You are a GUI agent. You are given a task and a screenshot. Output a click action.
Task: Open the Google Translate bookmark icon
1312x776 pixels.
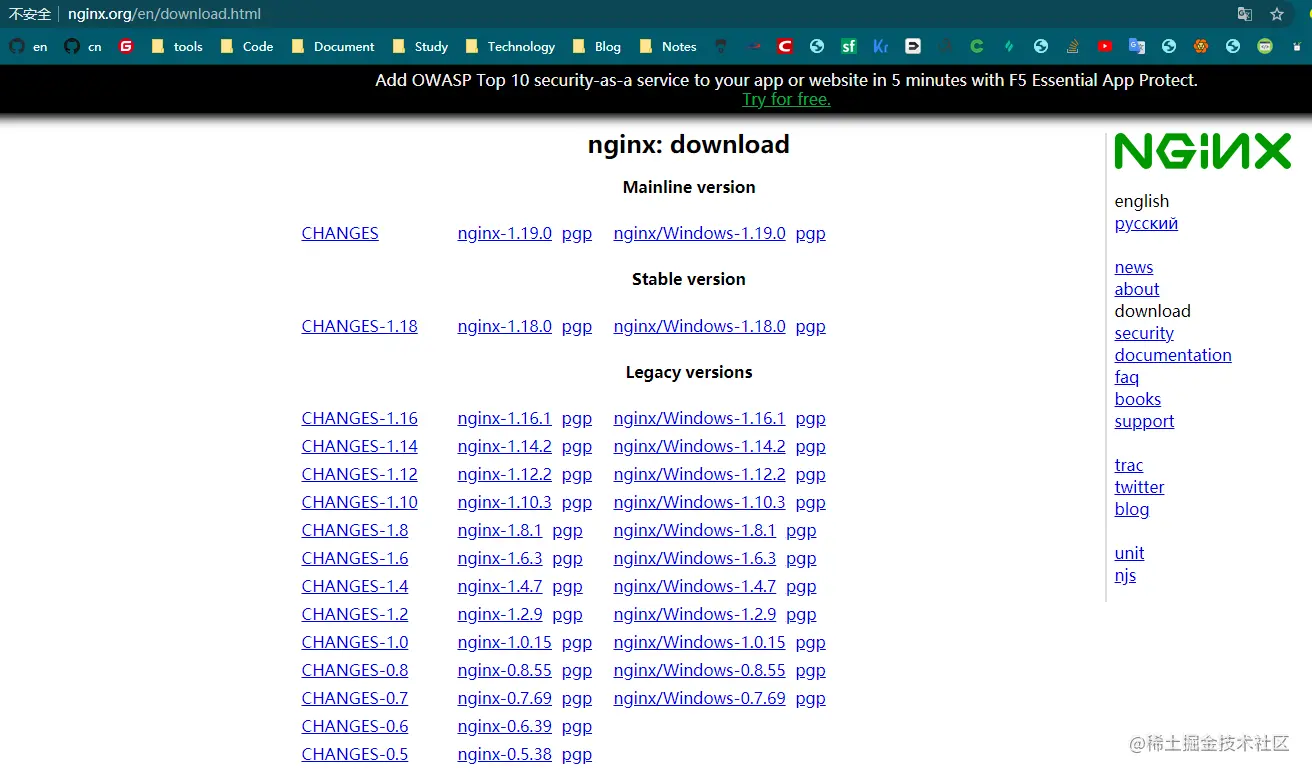pyautogui.click(x=1137, y=46)
